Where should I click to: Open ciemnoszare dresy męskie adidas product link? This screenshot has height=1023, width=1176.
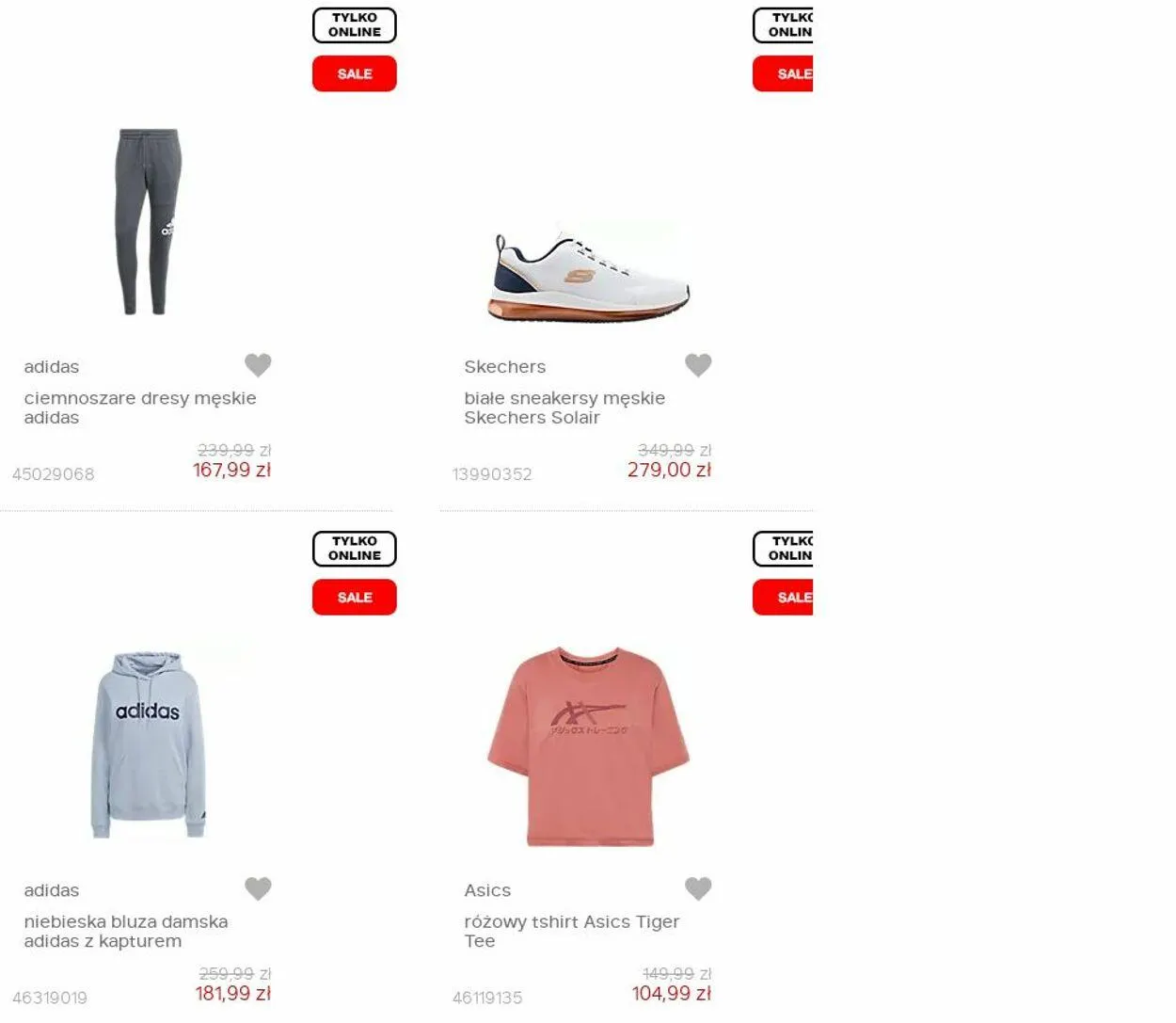pyautogui.click(x=140, y=408)
